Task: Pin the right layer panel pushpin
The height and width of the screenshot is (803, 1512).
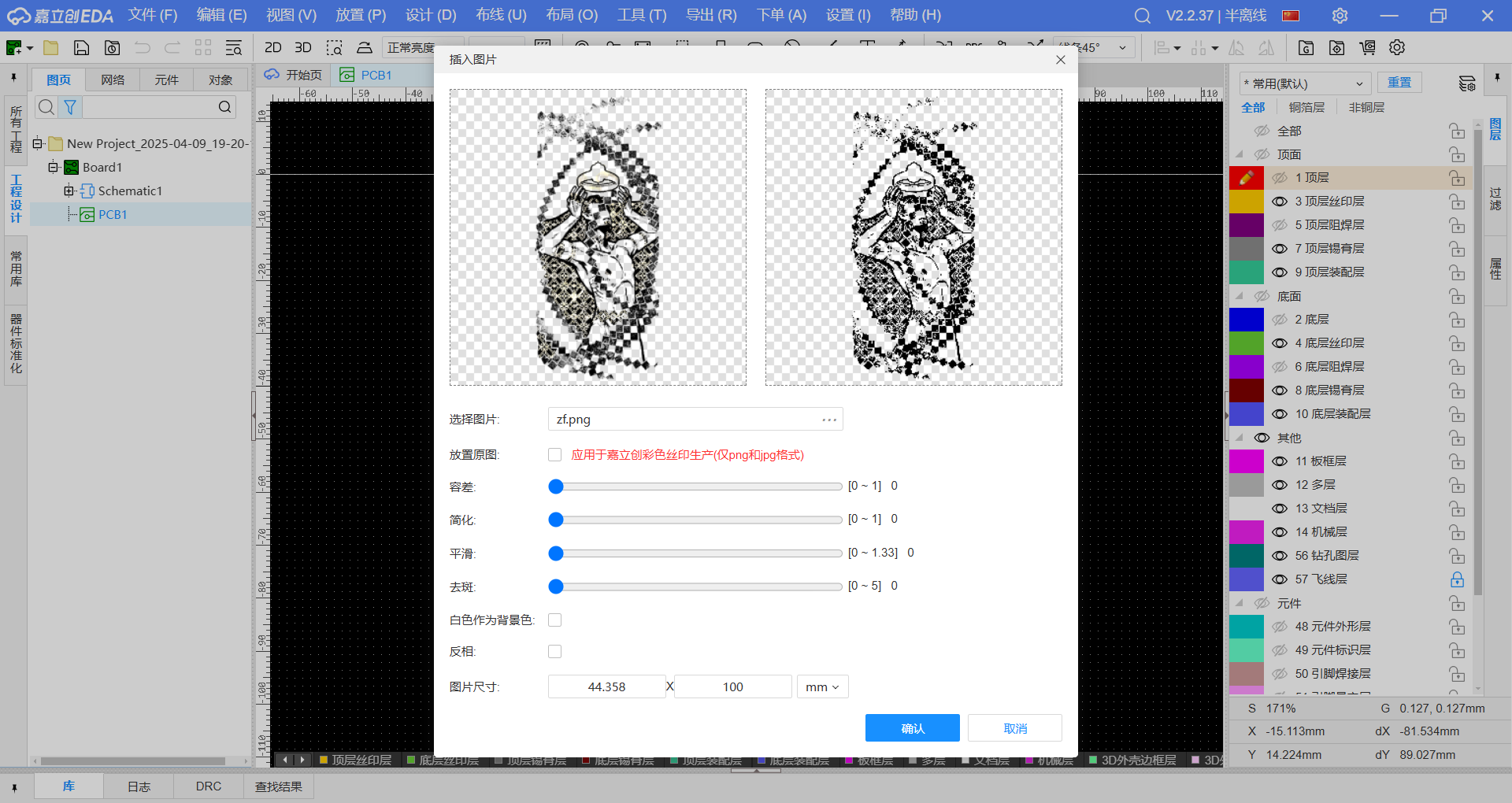Action: (1496, 78)
